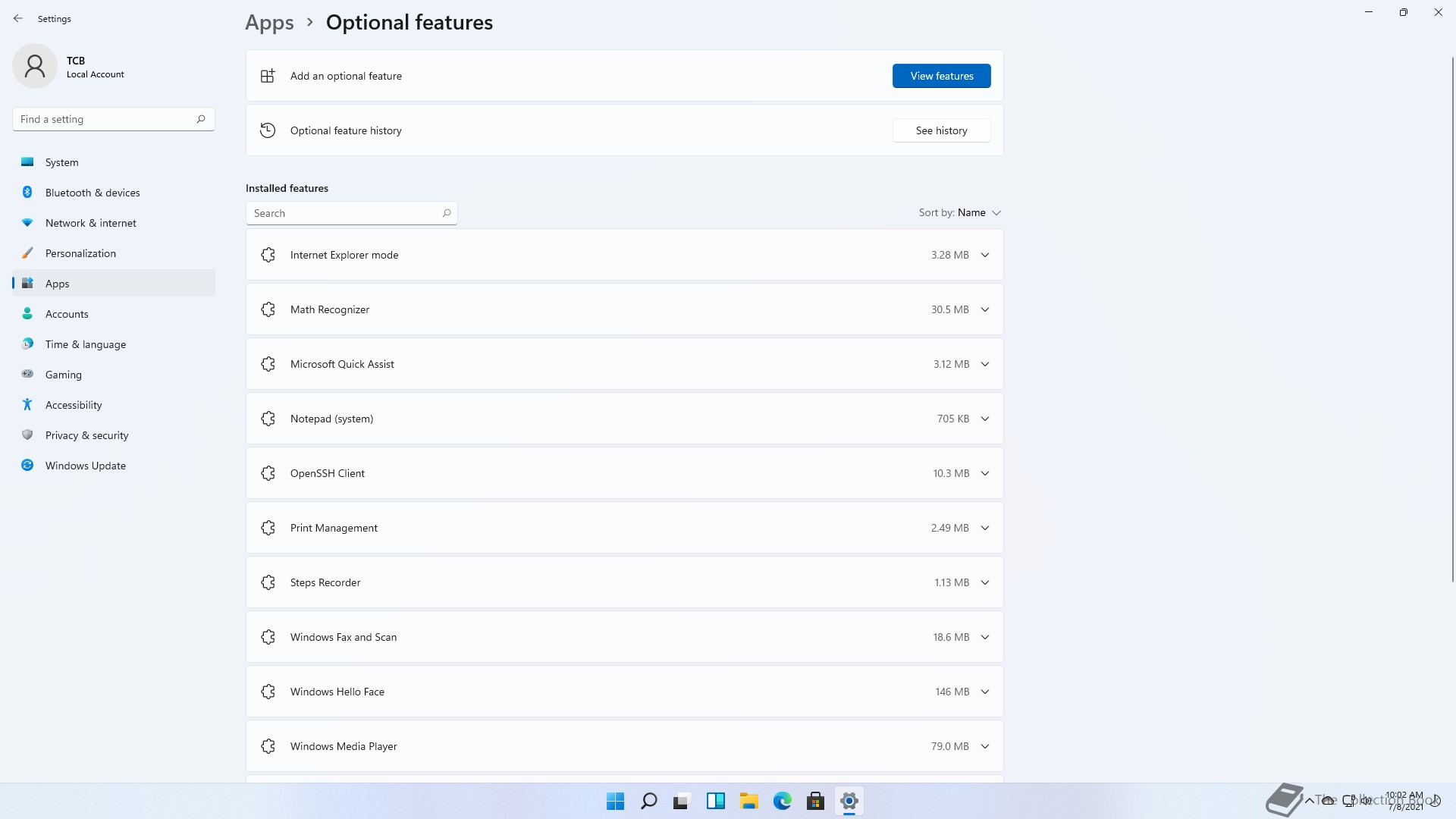Open Task View from the taskbar
1456x819 pixels.
point(682,801)
